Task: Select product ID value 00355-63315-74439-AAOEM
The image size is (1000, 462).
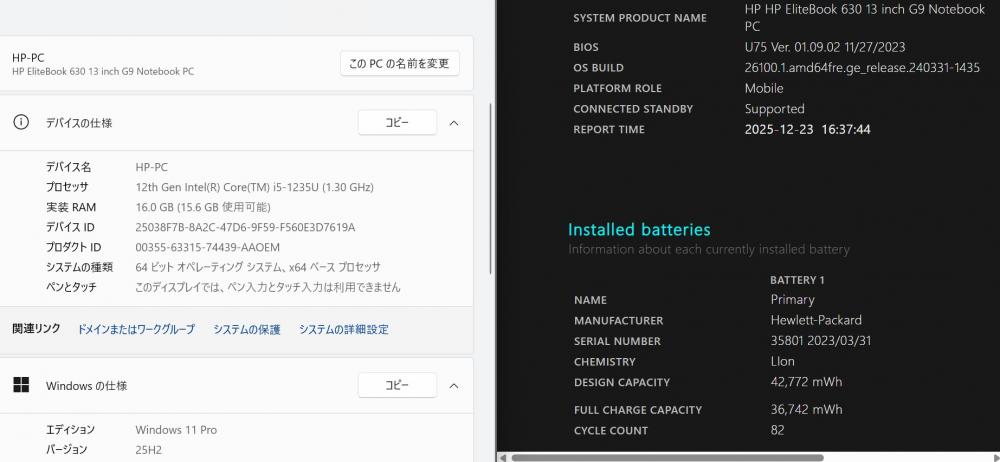Action: pyautogui.click(x=208, y=247)
